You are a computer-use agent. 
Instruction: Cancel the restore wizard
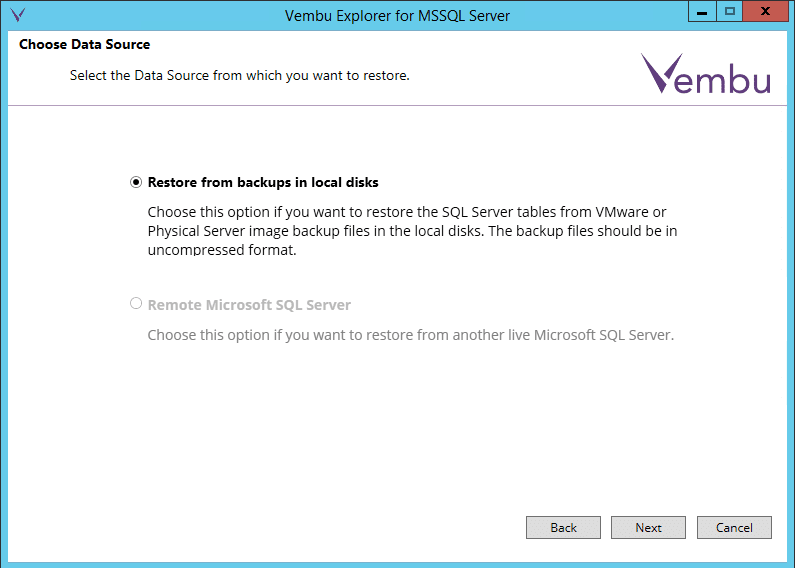(x=733, y=527)
